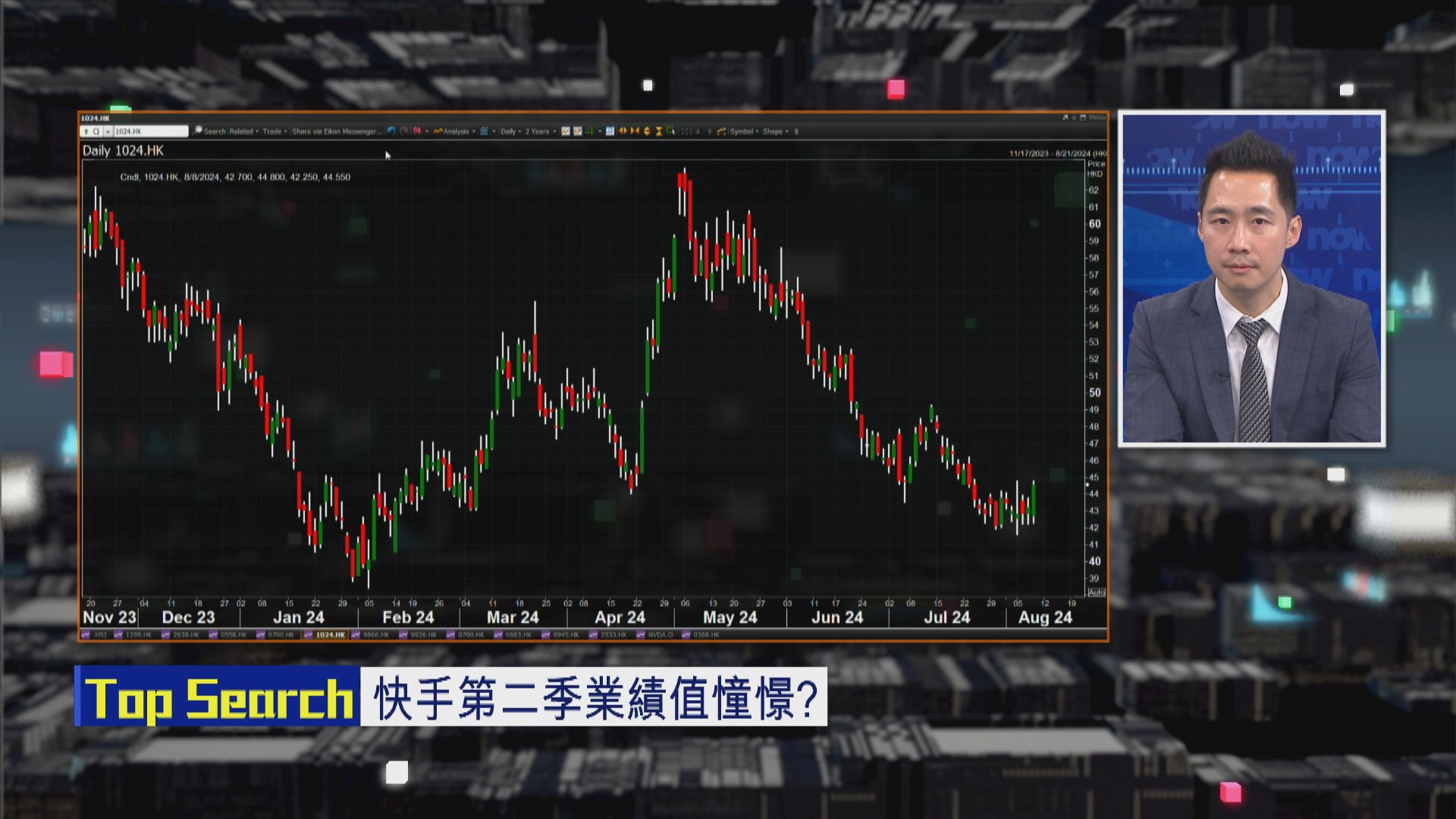Select the Daily timeframe dropdown
The height and width of the screenshot is (819, 1456).
tap(510, 131)
